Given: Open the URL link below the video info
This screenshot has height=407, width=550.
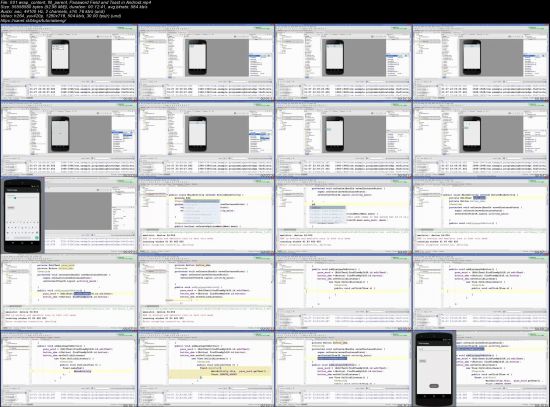Looking at the screenshot, I should point(33,20).
